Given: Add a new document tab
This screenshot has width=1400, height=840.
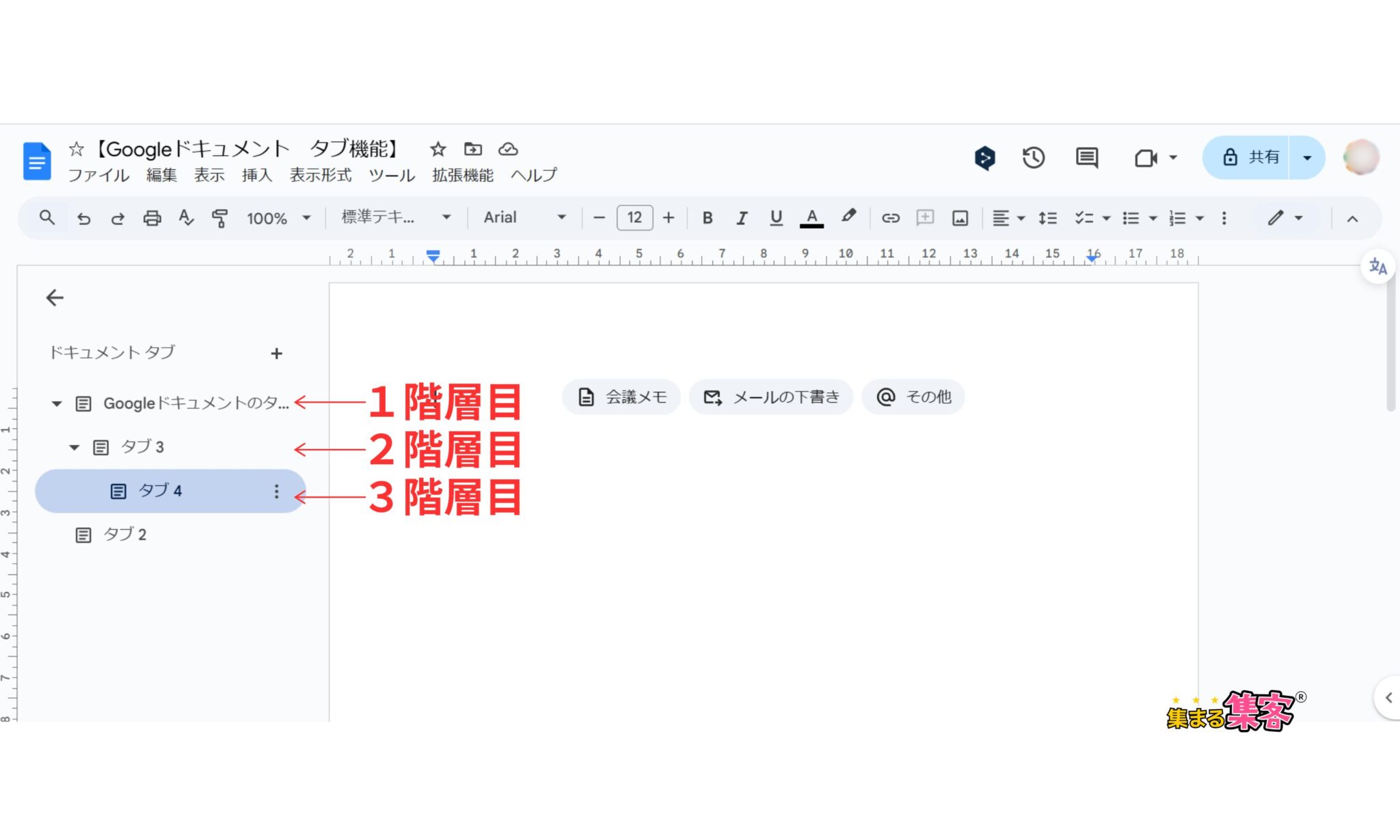Looking at the screenshot, I should (x=276, y=353).
